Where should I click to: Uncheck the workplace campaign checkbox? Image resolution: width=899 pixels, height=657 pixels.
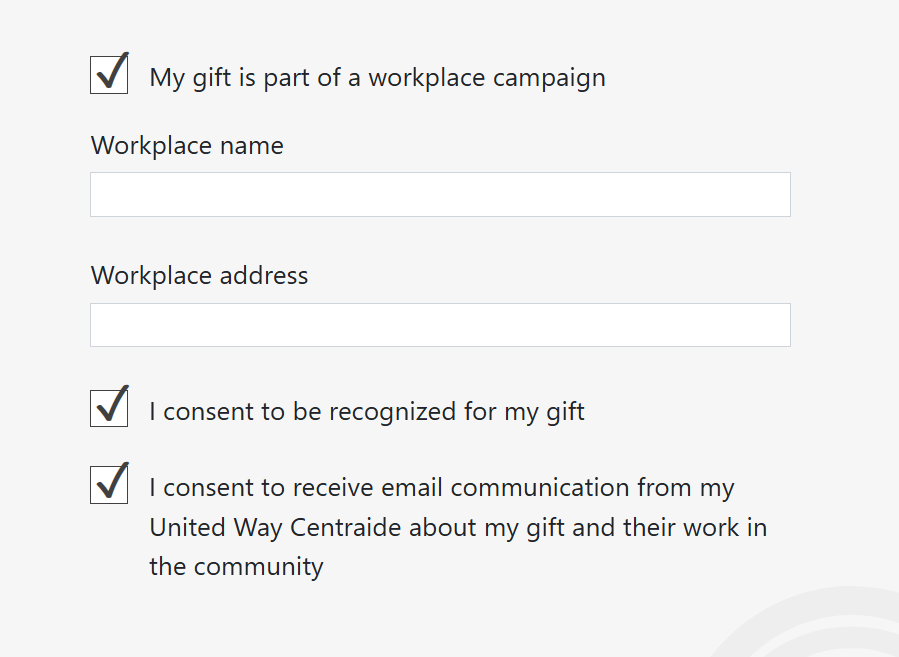tap(109, 75)
